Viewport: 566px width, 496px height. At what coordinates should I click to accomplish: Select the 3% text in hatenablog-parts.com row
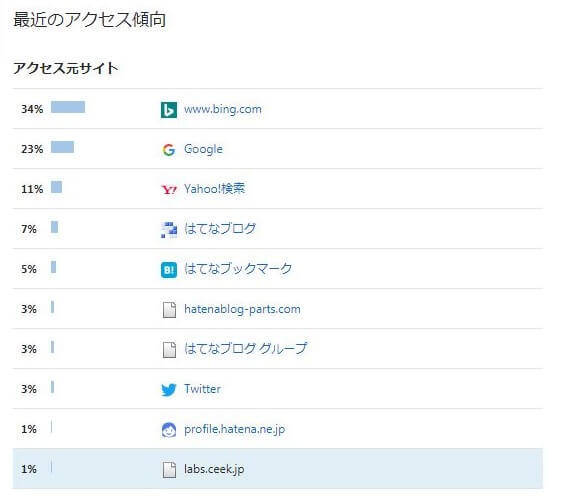click(x=29, y=309)
